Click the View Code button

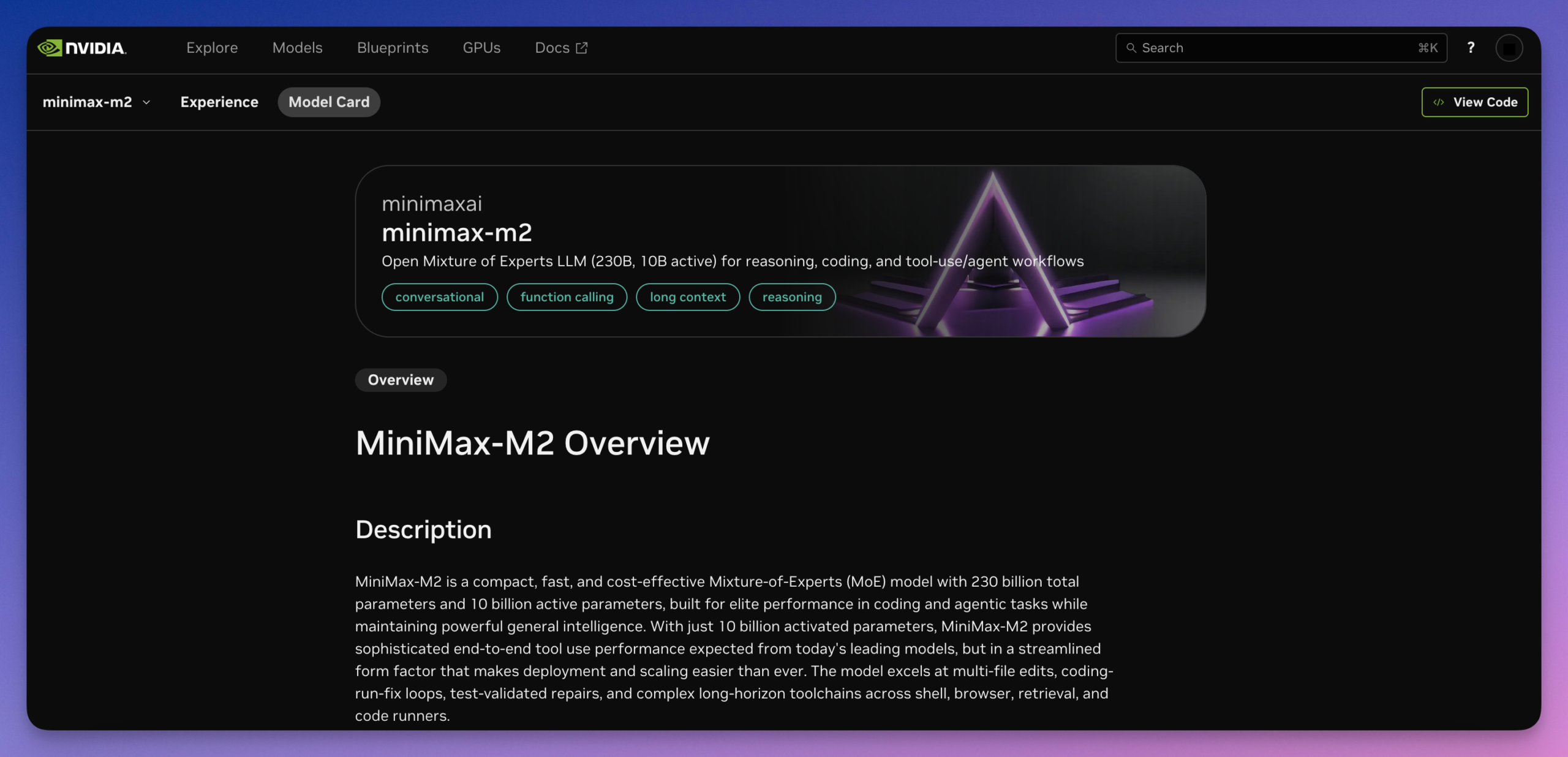tap(1474, 102)
